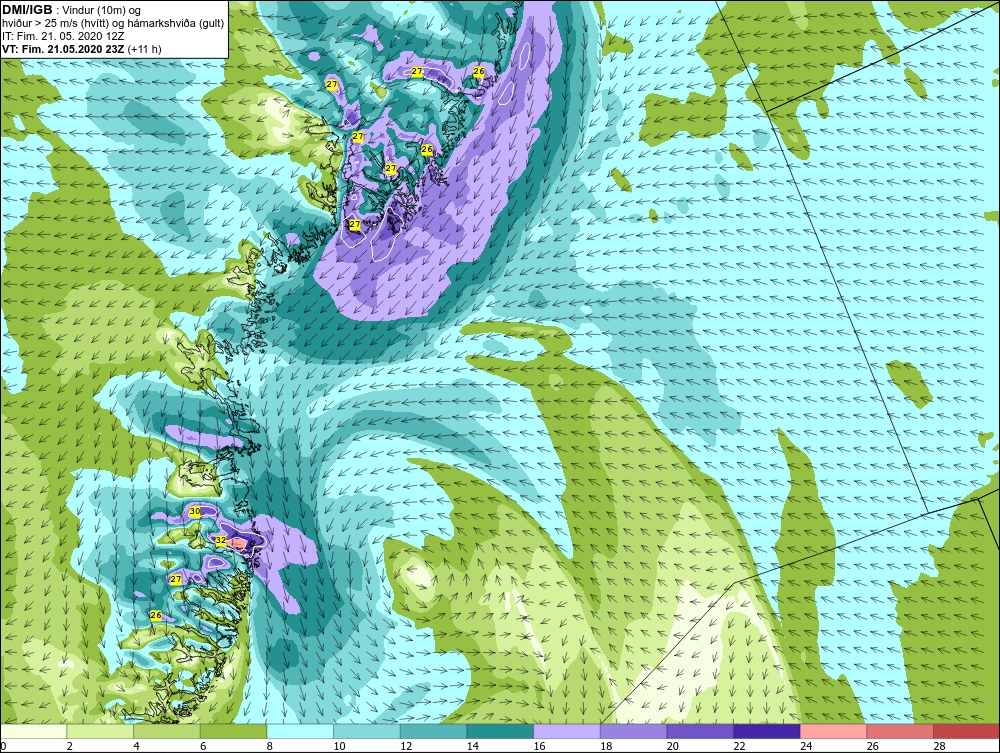Click the legend scale value "8"
1000x753 pixels.
point(269,746)
